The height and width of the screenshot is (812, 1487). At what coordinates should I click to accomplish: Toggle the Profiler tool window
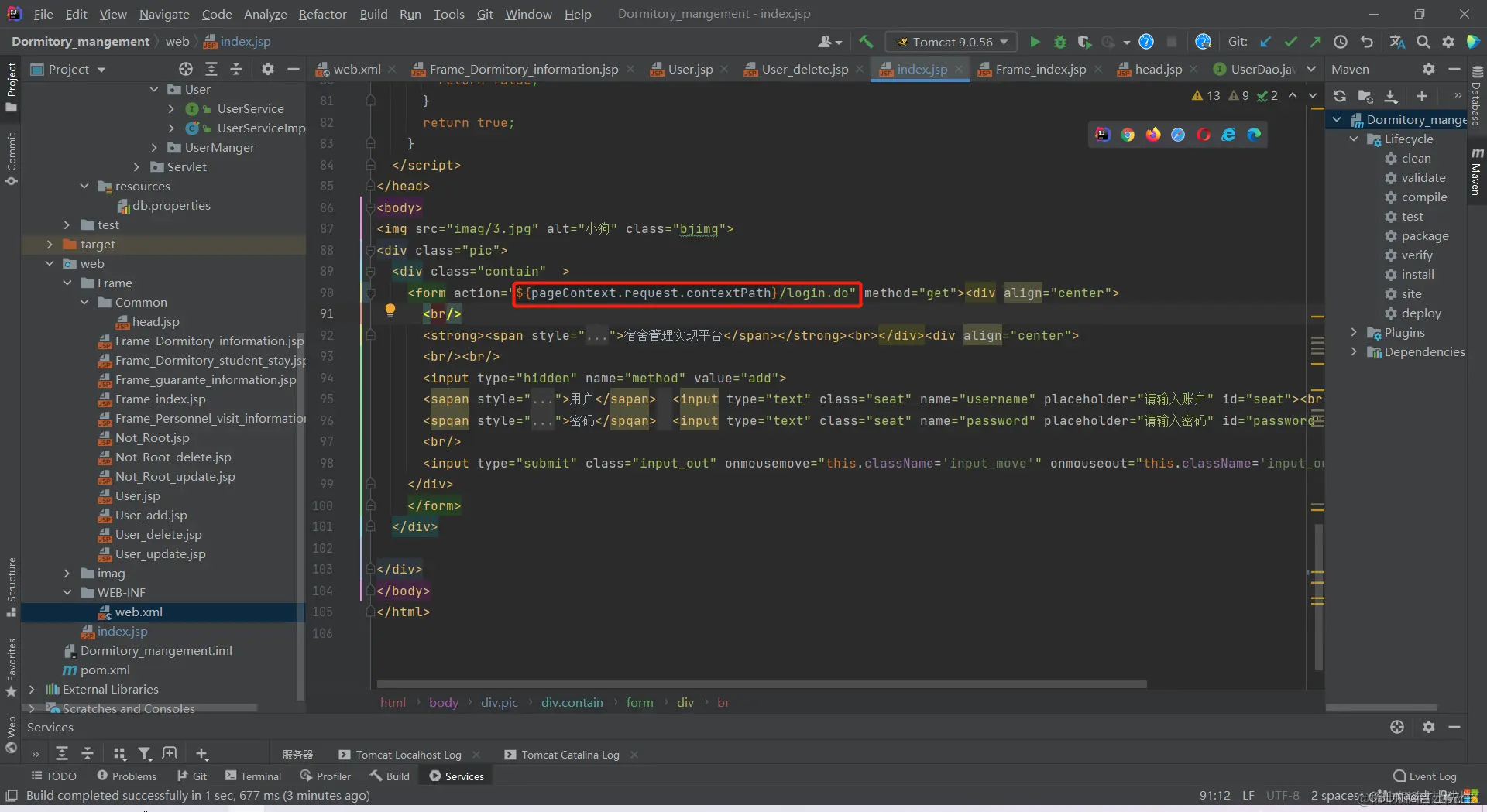[x=325, y=776]
